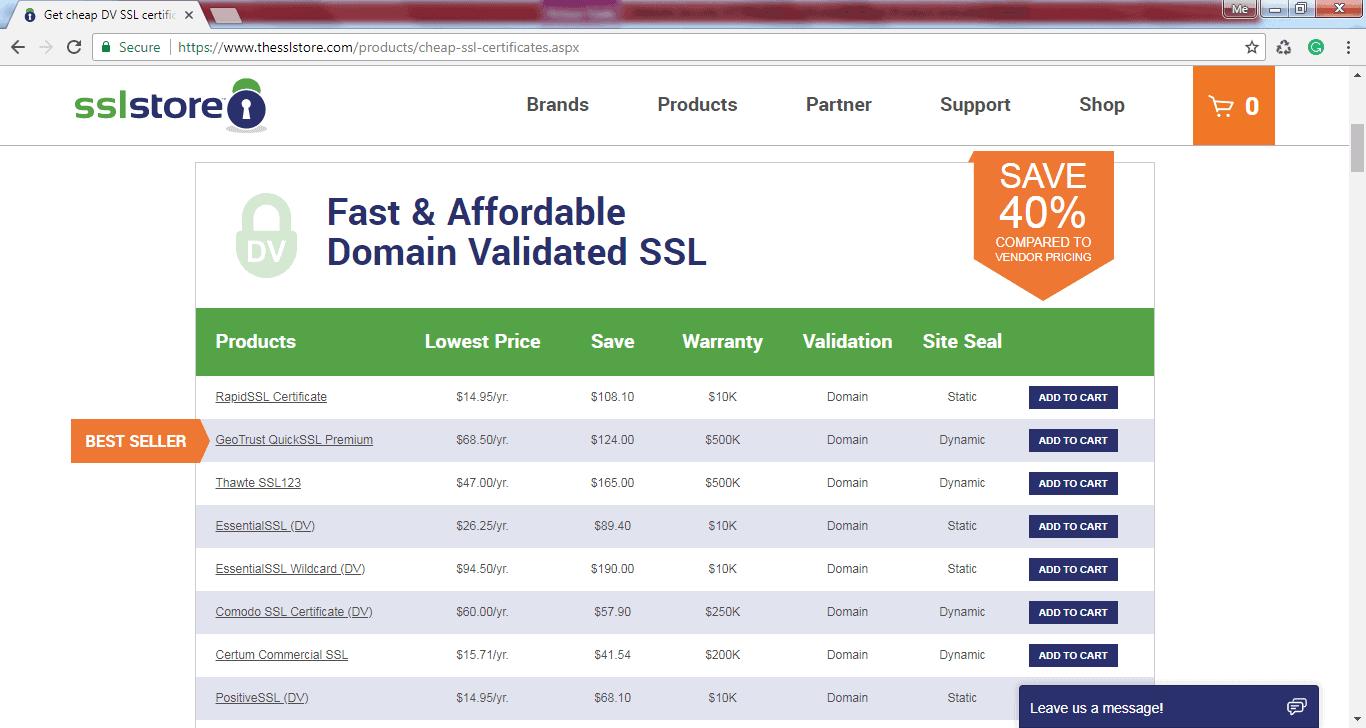Screen dimensions: 1366x728
Task: Click the Secure padlock in the address bar
Action: [107, 46]
